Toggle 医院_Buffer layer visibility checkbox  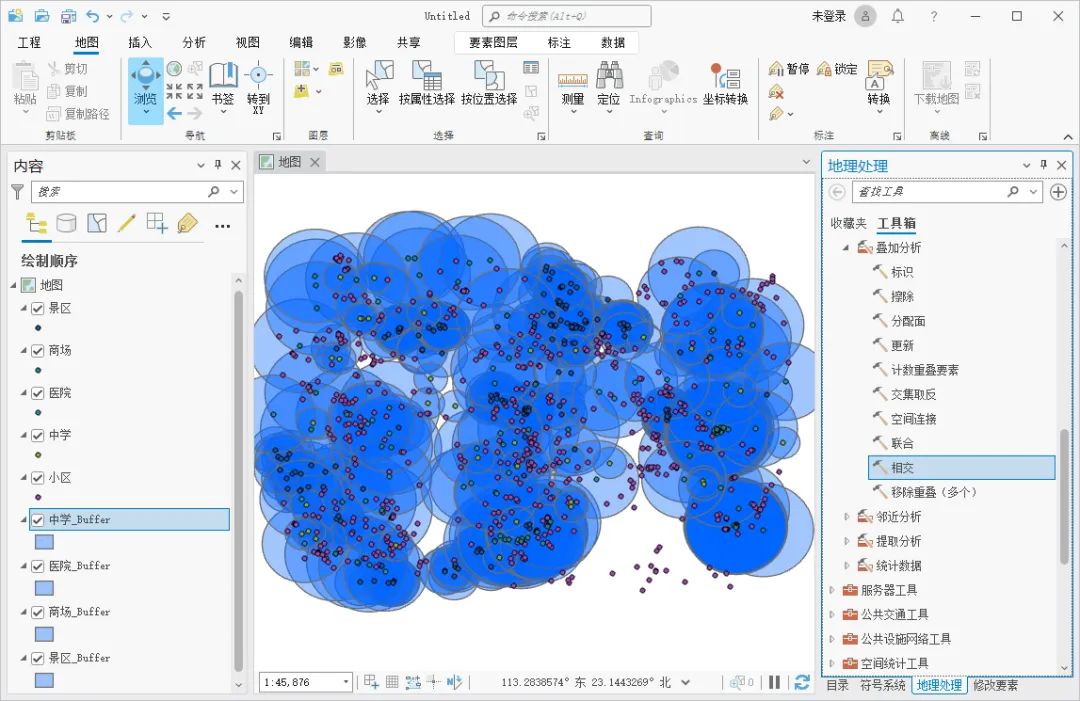click(x=38, y=566)
